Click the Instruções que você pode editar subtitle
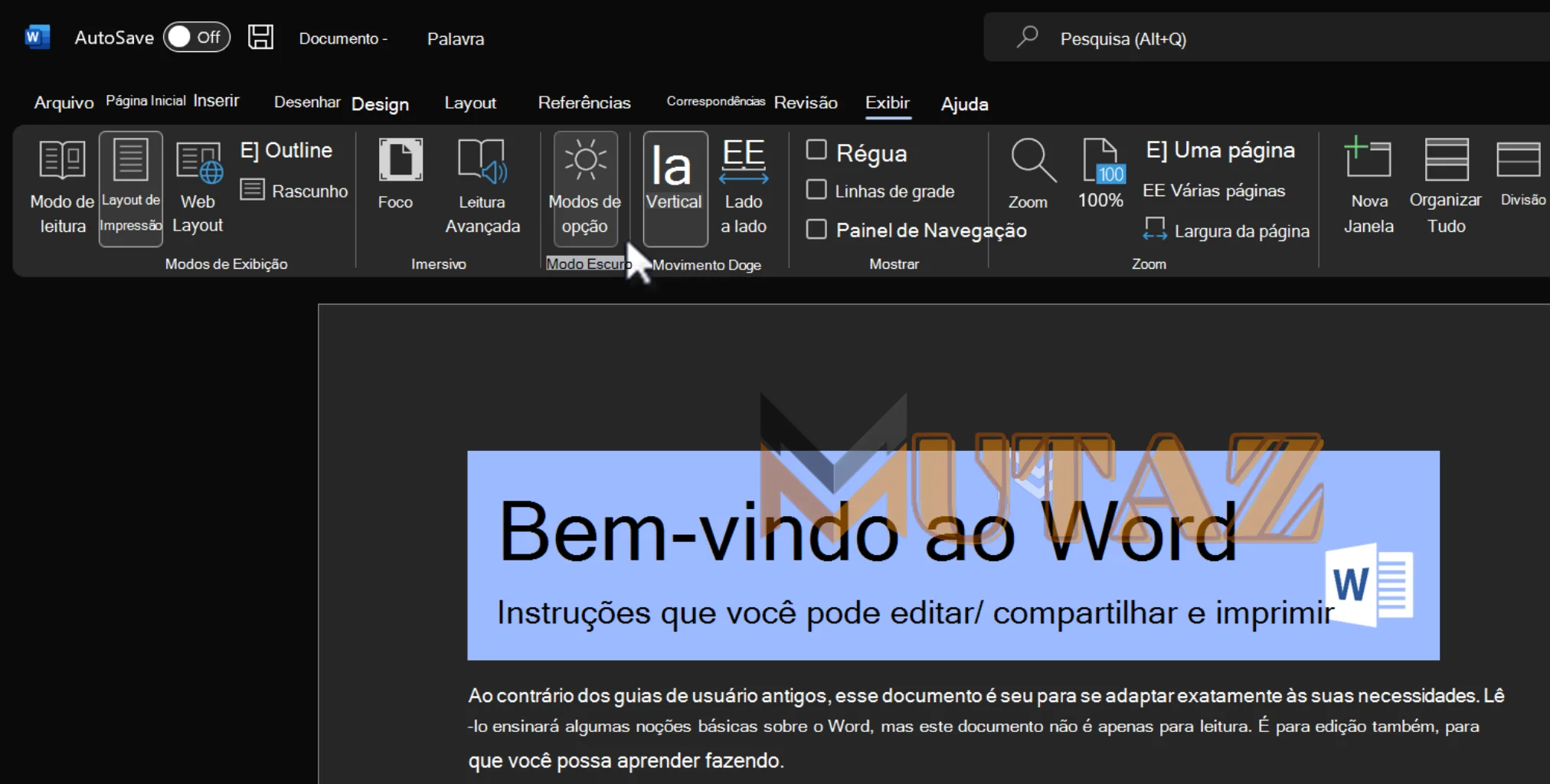1550x784 pixels. 915,613
